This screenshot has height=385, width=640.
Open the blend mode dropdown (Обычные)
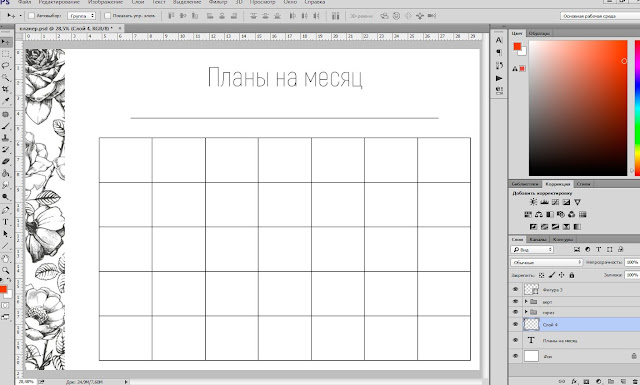click(x=547, y=262)
